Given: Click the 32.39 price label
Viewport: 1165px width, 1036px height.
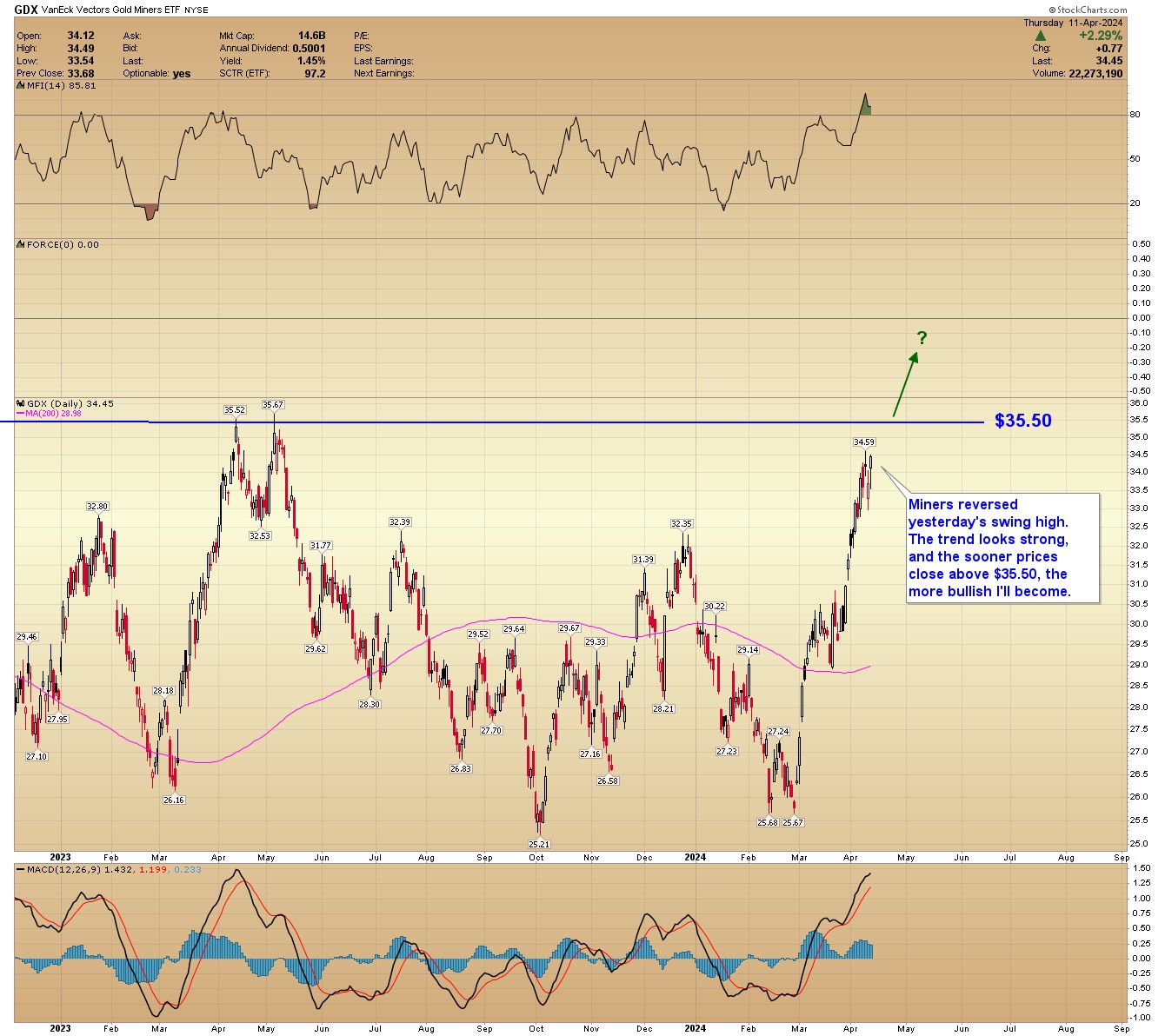Looking at the screenshot, I should coord(400,522).
